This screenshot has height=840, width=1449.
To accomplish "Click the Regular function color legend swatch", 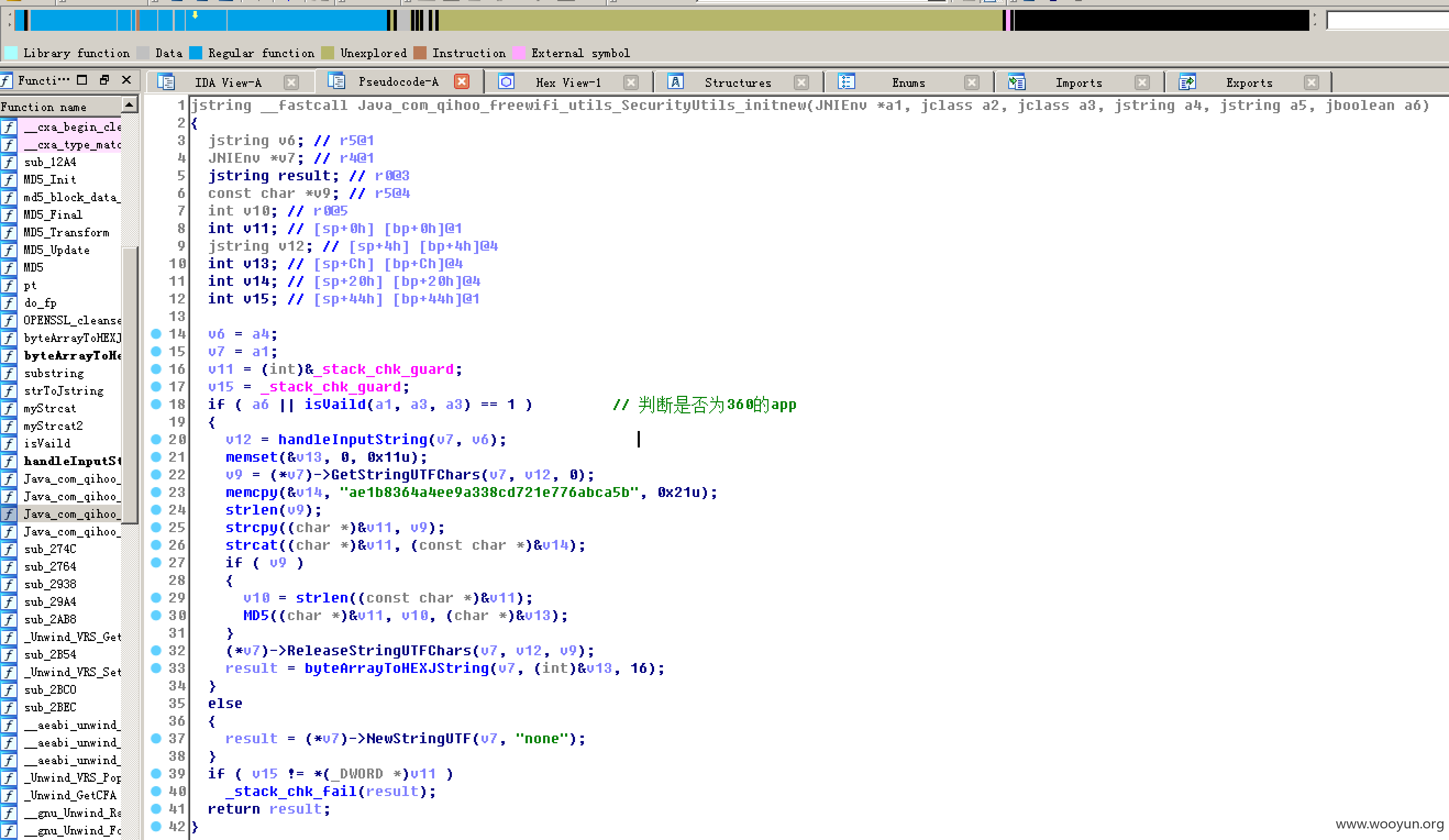I will [x=196, y=53].
